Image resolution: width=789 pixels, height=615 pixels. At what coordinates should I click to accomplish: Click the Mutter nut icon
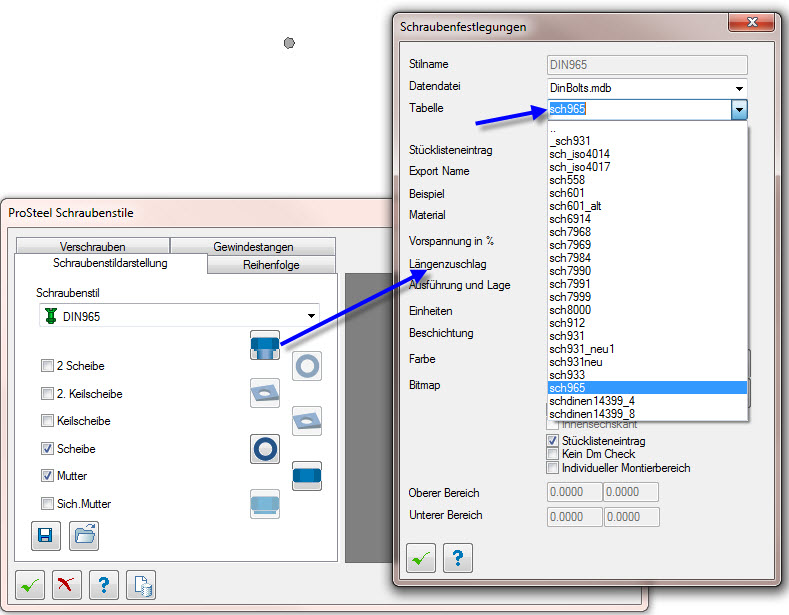[307, 476]
